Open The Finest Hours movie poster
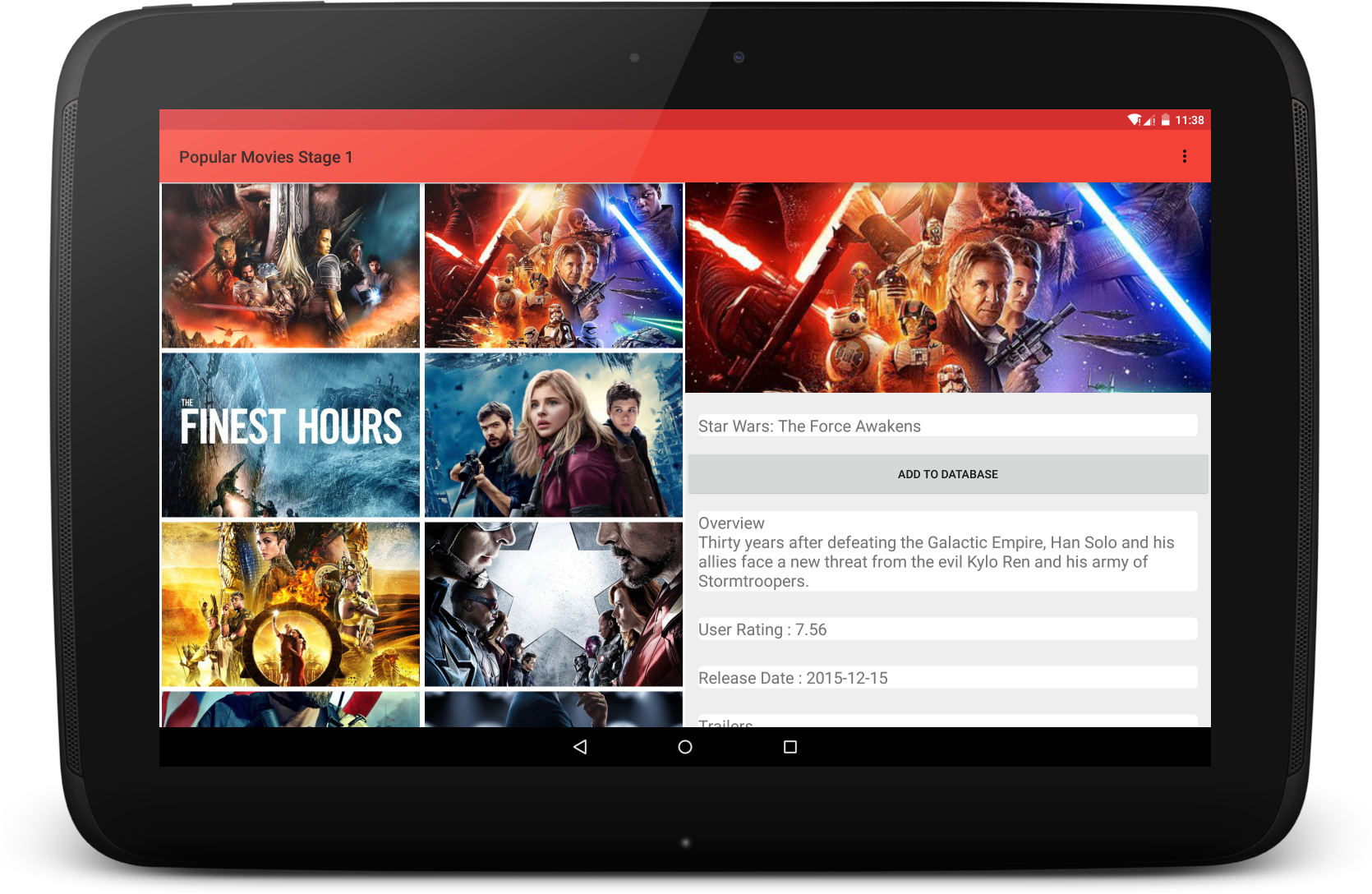The image size is (1372, 894). point(291,435)
